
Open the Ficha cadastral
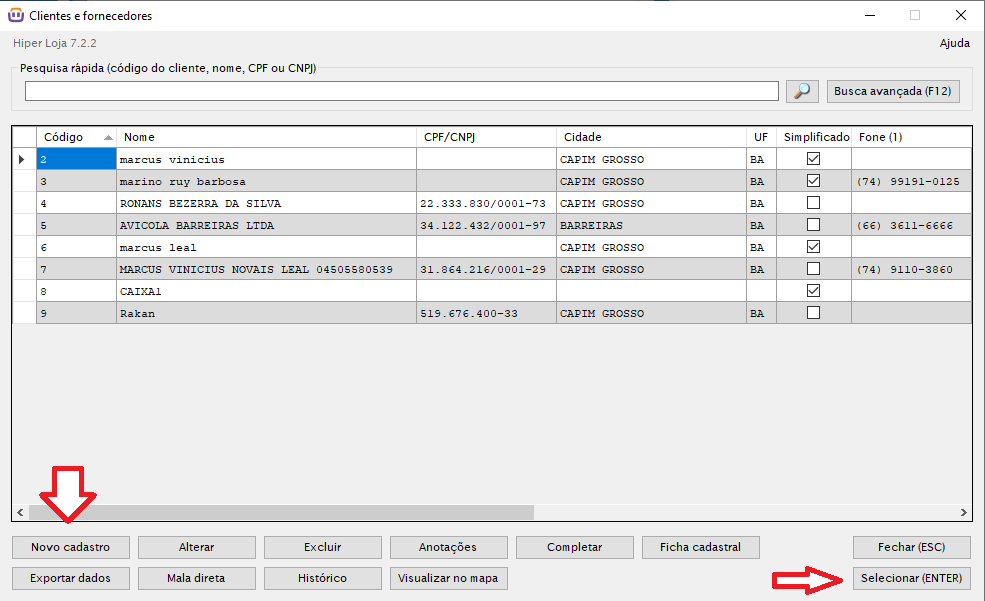700,547
